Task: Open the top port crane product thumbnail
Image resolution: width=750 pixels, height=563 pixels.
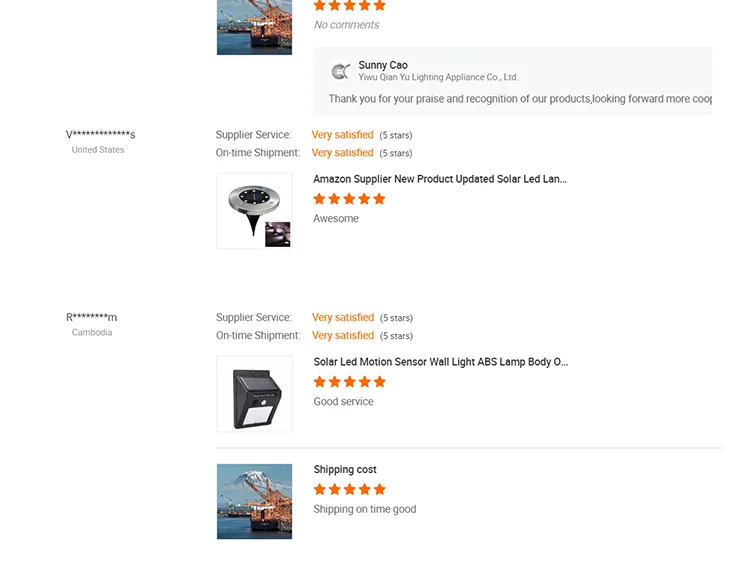Action: (255, 26)
